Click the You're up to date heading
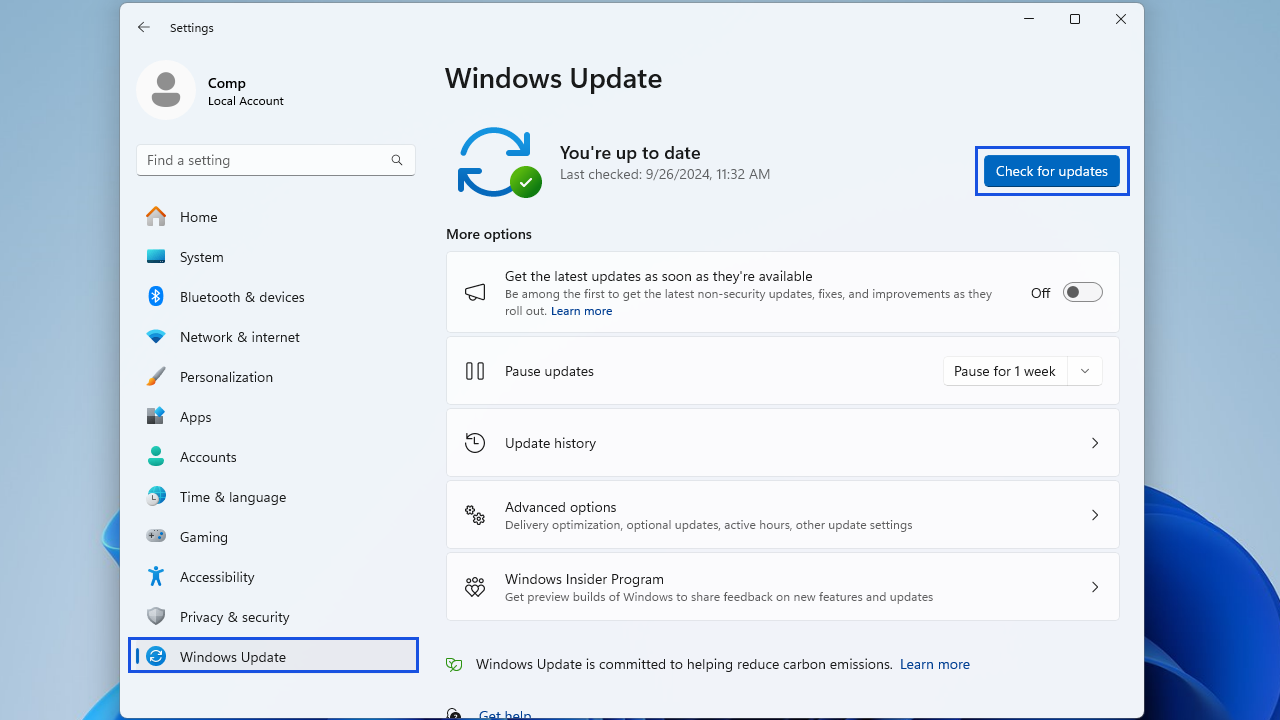The height and width of the screenshot is (720, 1280). [630, 153]
